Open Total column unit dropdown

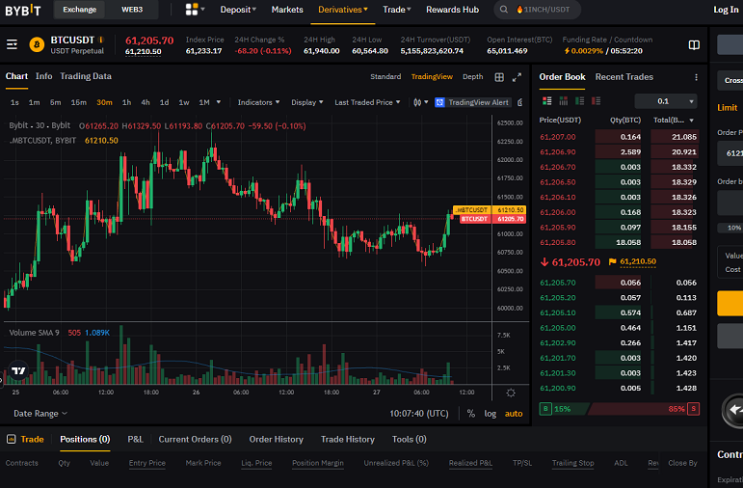point(692,120)
